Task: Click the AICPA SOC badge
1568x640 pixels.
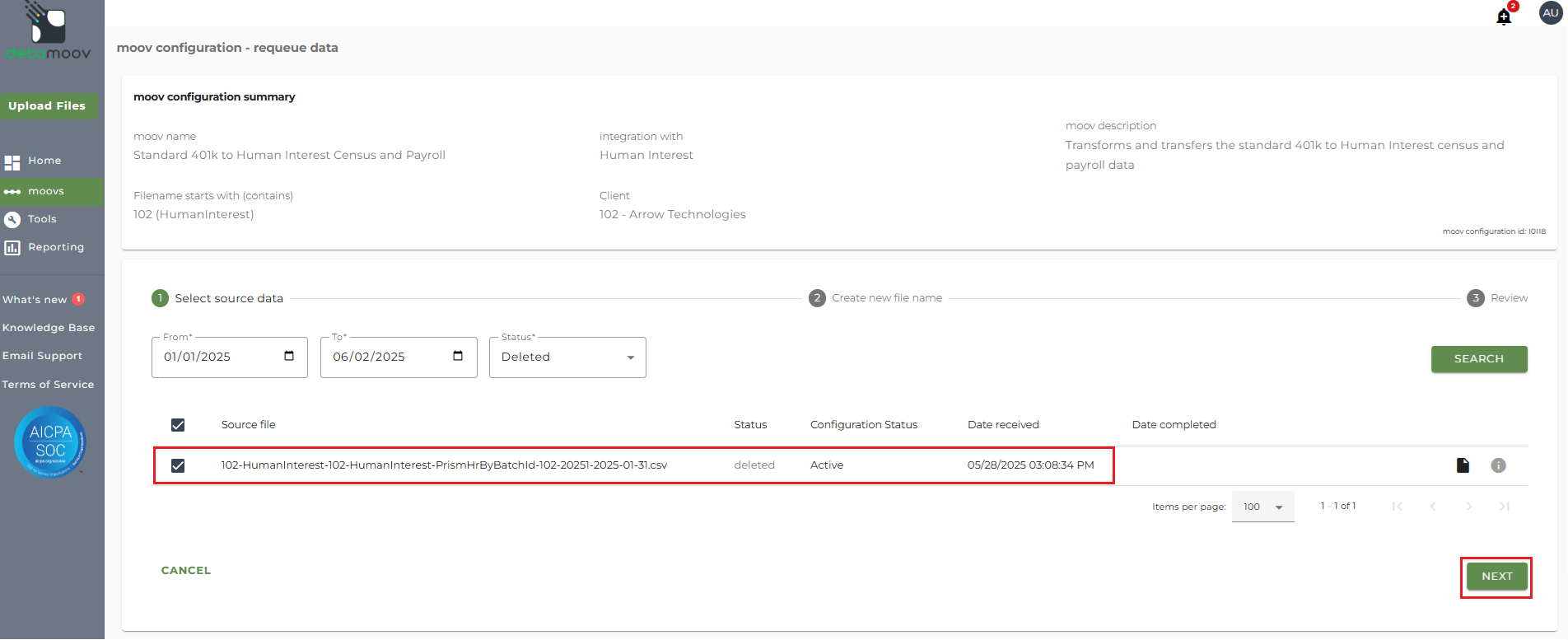Action: [x=50, y=442]
